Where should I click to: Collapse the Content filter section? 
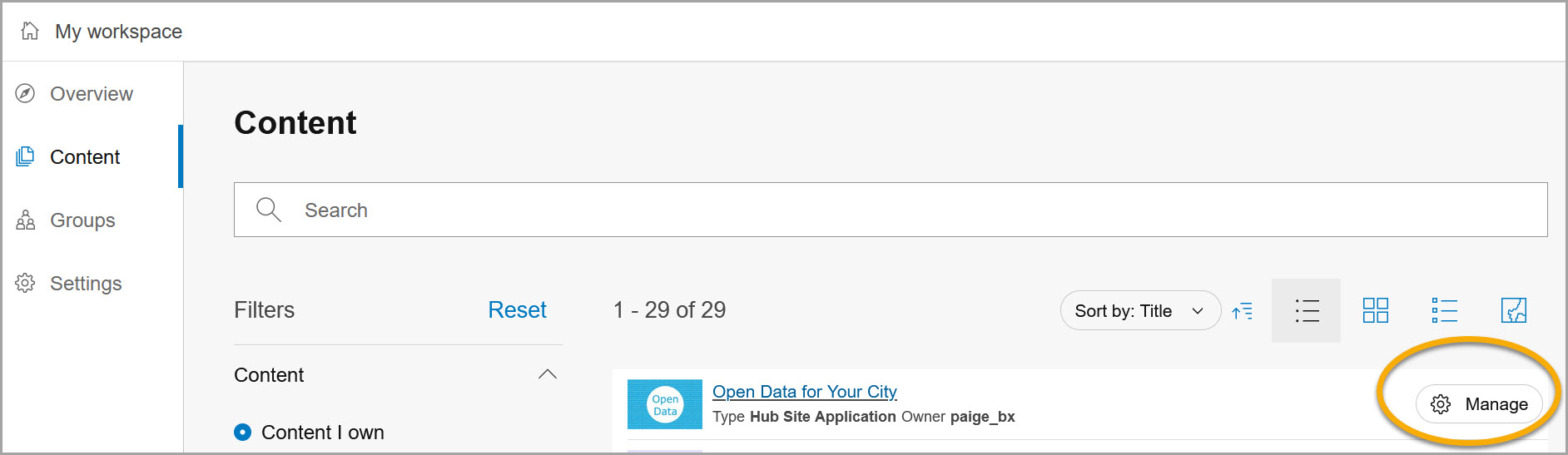[x=547, y=375]
